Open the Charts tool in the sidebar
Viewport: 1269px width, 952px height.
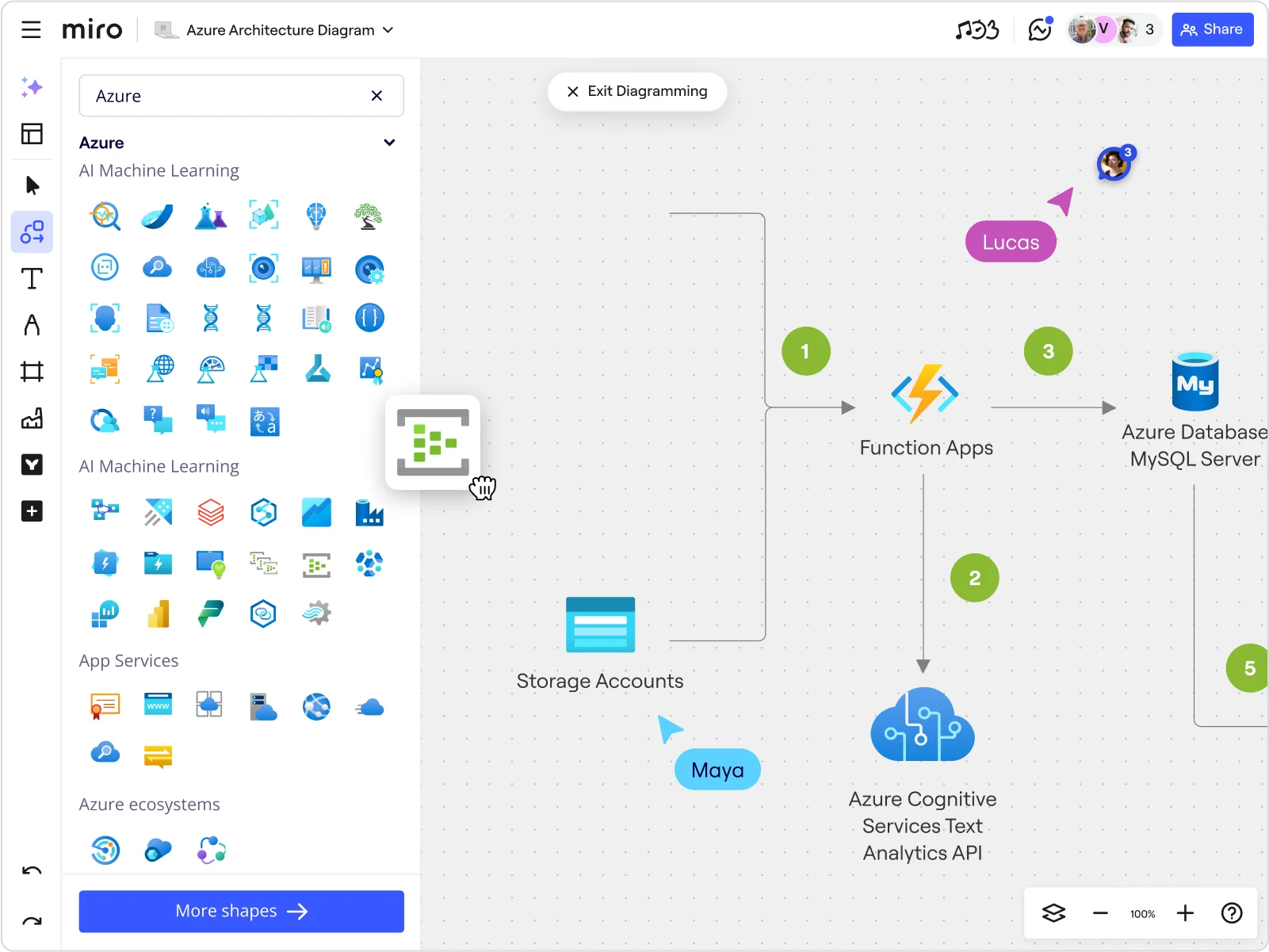click(32, 418)
